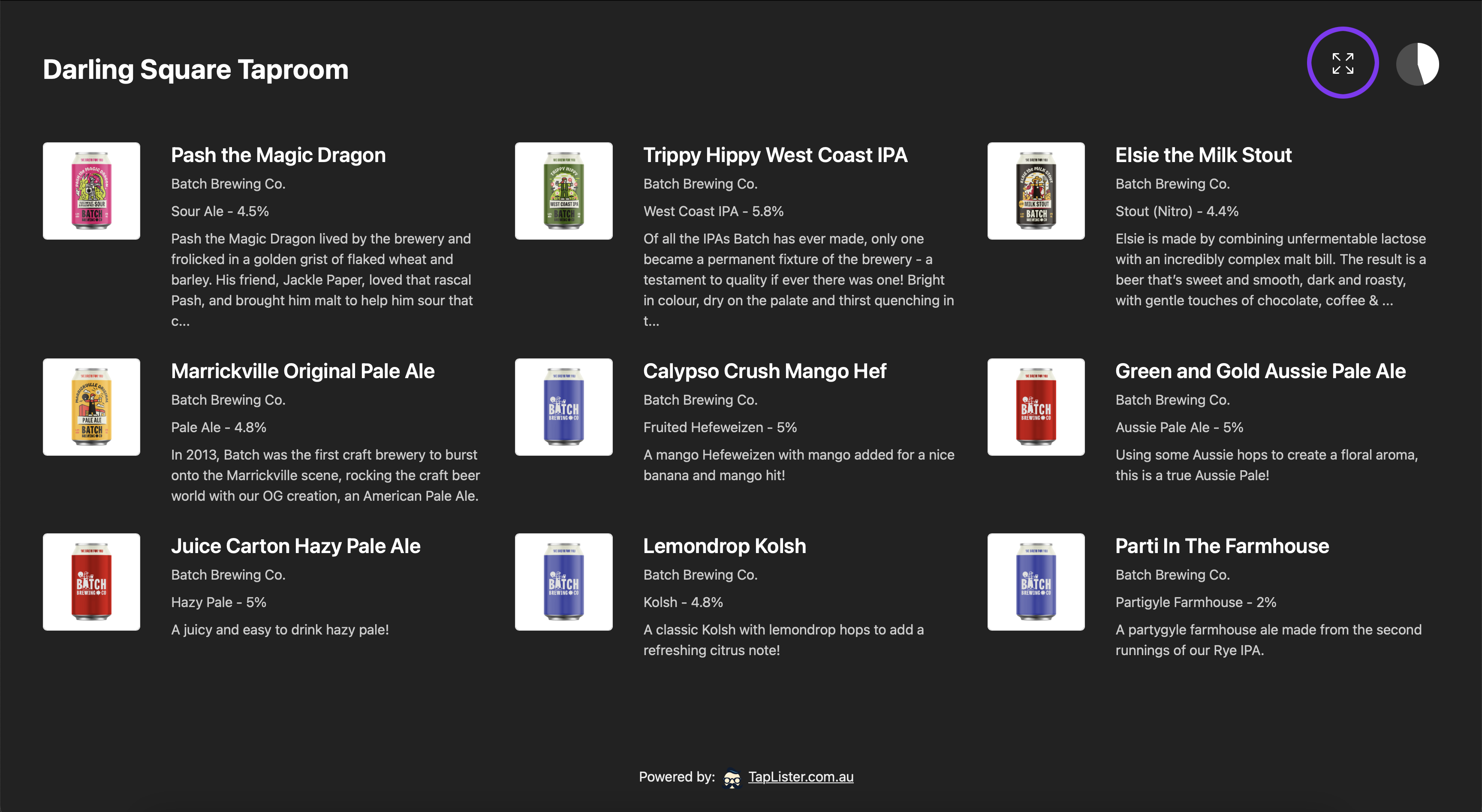This screenshot has height=812, width=1482.
Task: Open the TapLister.com.au link
Action: [x=800, y=776]
